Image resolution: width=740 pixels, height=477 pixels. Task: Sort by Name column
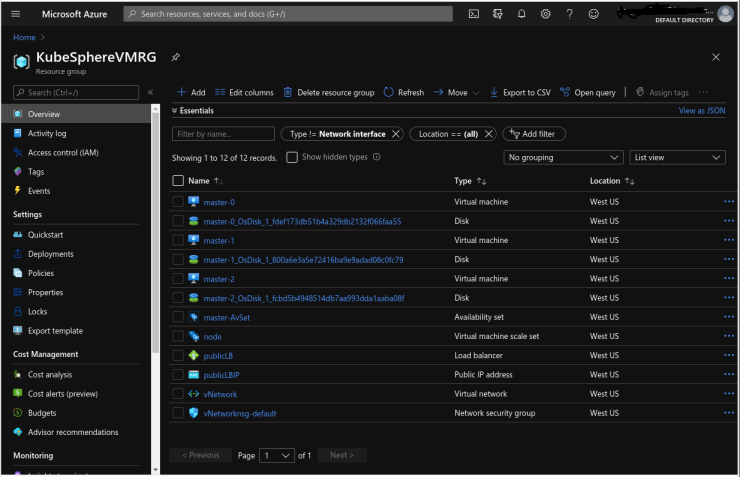[x=205, y=181]
